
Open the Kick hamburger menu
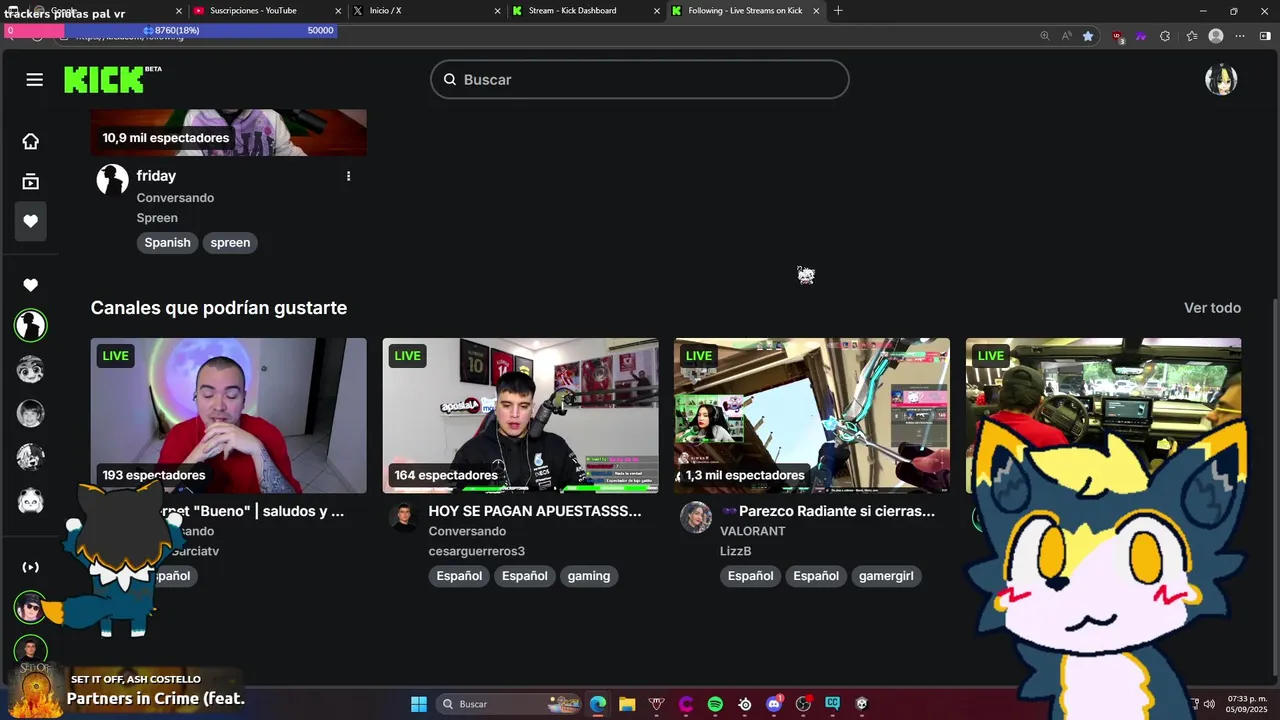(35, 79)
